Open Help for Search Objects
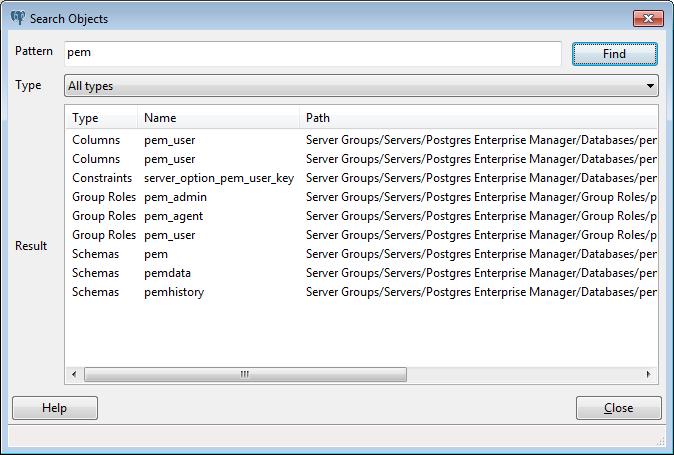The width and height of the screenshot is (674, 455). [x=54, y=408]
